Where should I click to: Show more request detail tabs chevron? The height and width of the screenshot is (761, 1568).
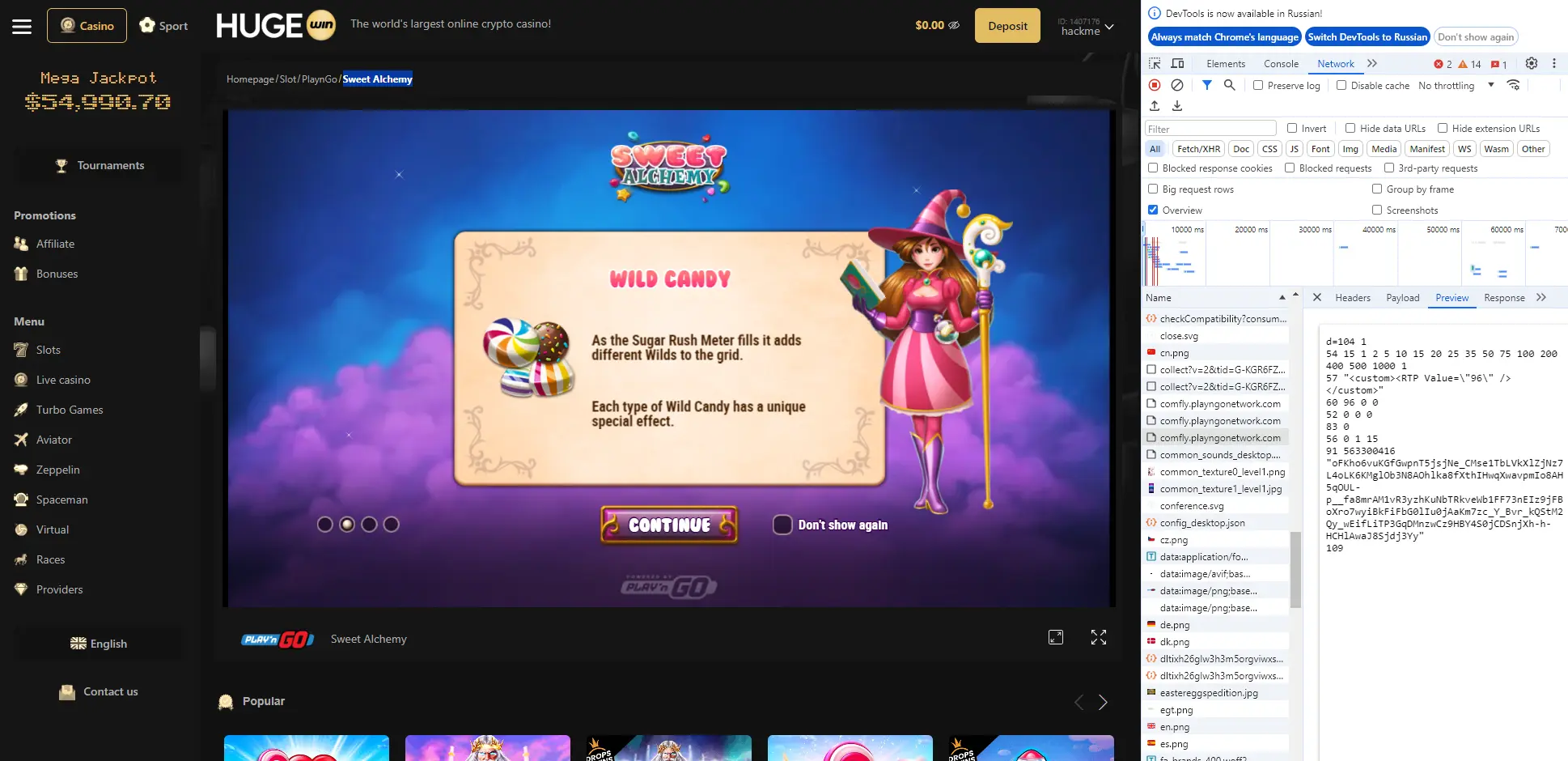click(1541, 297)
